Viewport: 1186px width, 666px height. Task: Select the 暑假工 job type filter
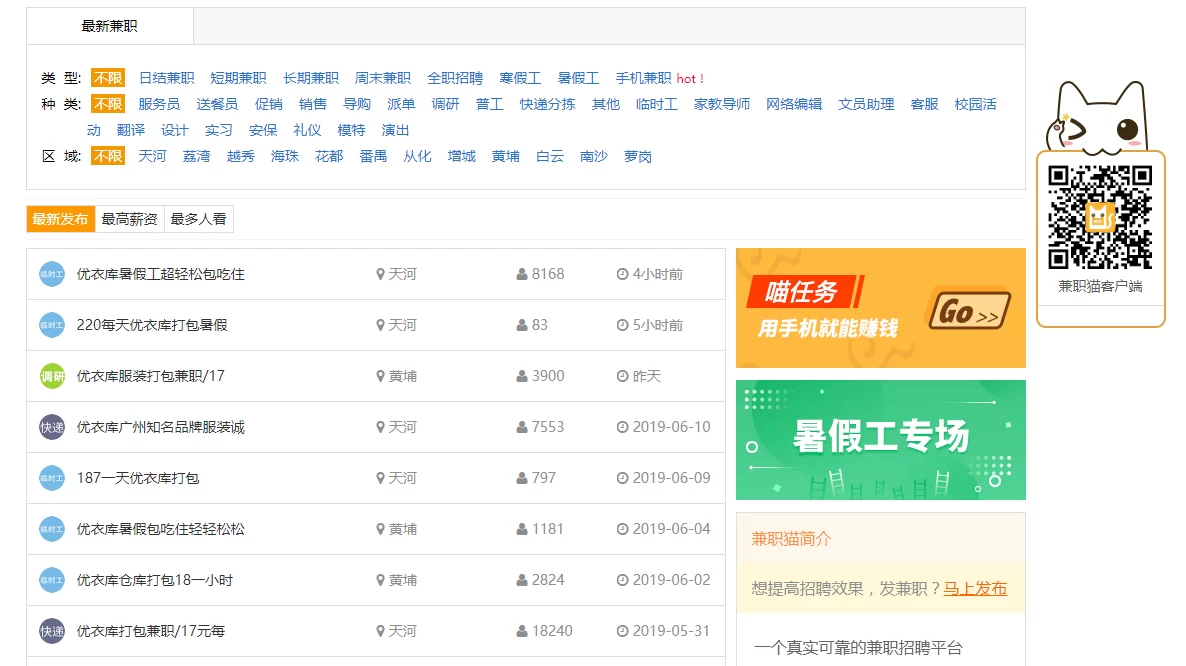click(579, 77)
